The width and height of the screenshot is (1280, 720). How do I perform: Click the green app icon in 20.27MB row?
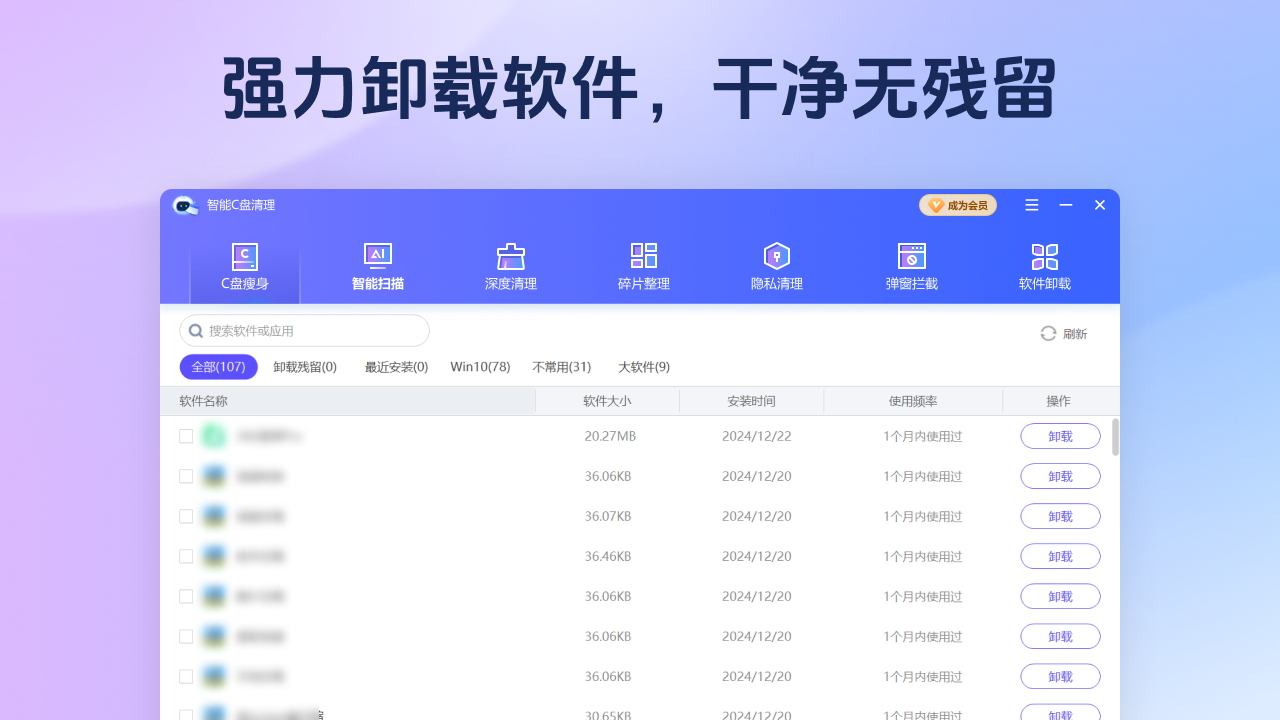pyautogui.click(x=214, y=436)
